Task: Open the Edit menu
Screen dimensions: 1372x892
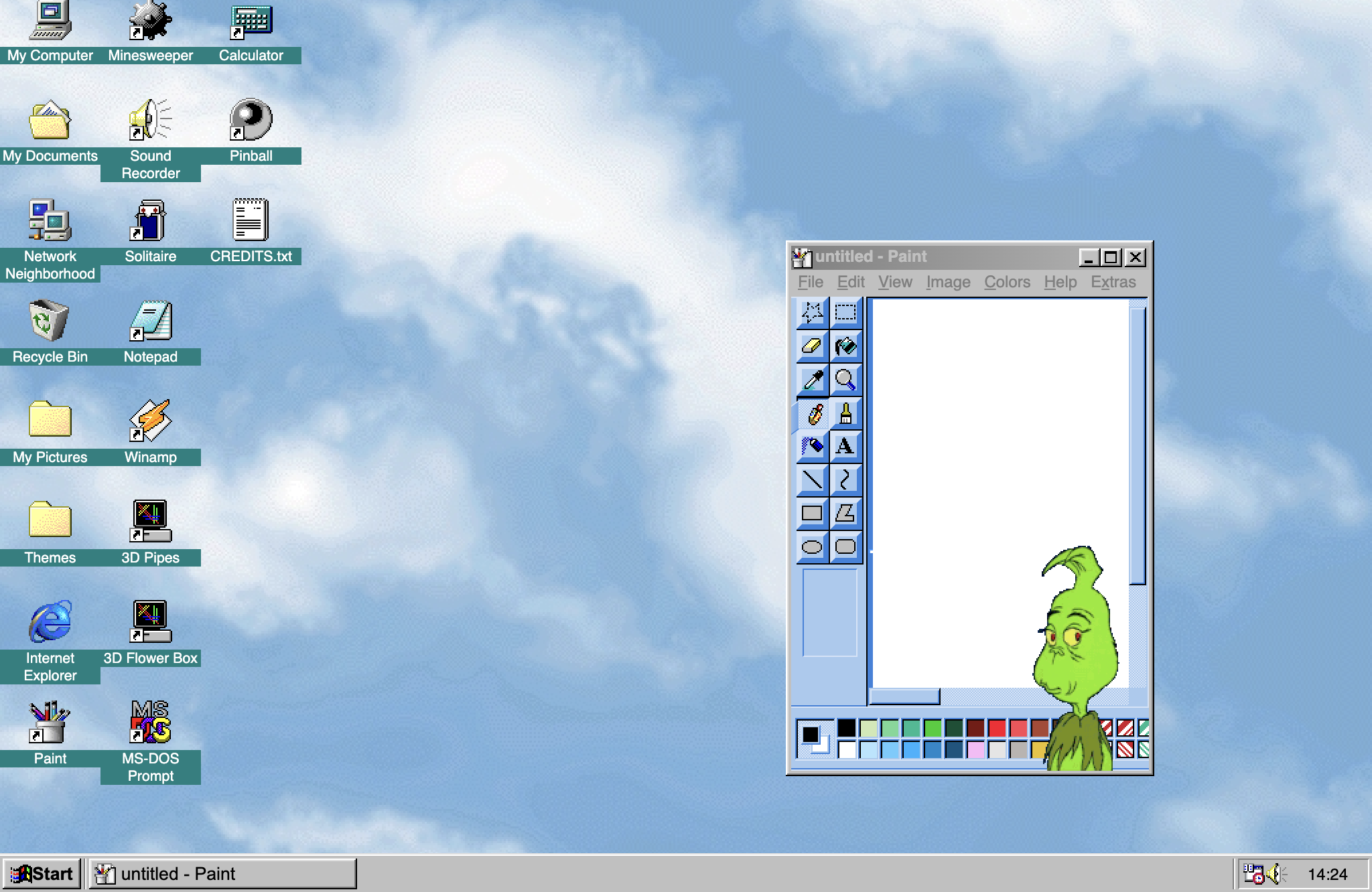Action: (x=851, y=282)
